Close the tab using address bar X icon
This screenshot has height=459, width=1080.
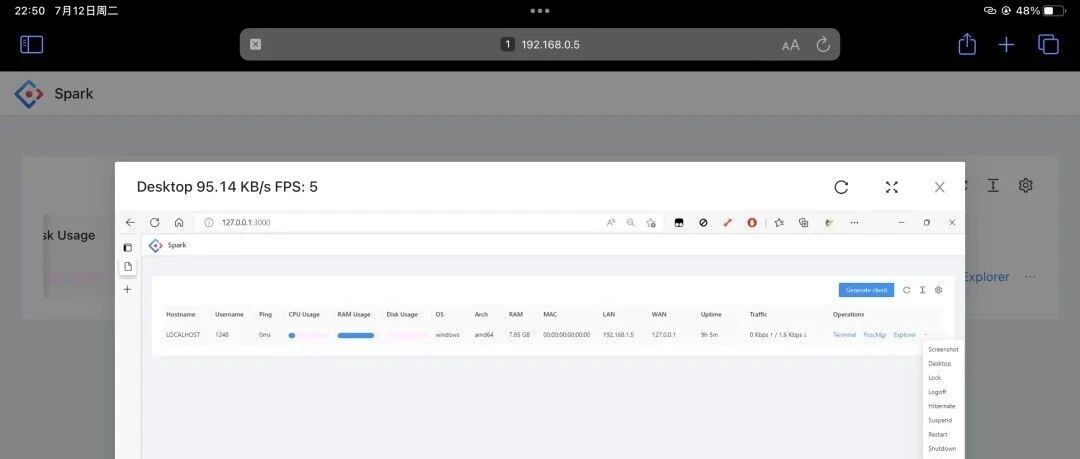(256, 45)
